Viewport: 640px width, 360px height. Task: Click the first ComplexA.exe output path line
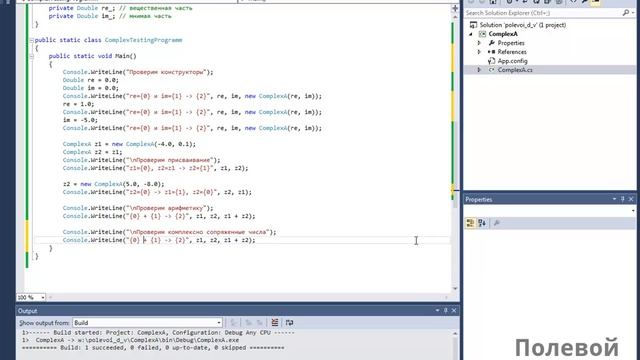(131, 340)
